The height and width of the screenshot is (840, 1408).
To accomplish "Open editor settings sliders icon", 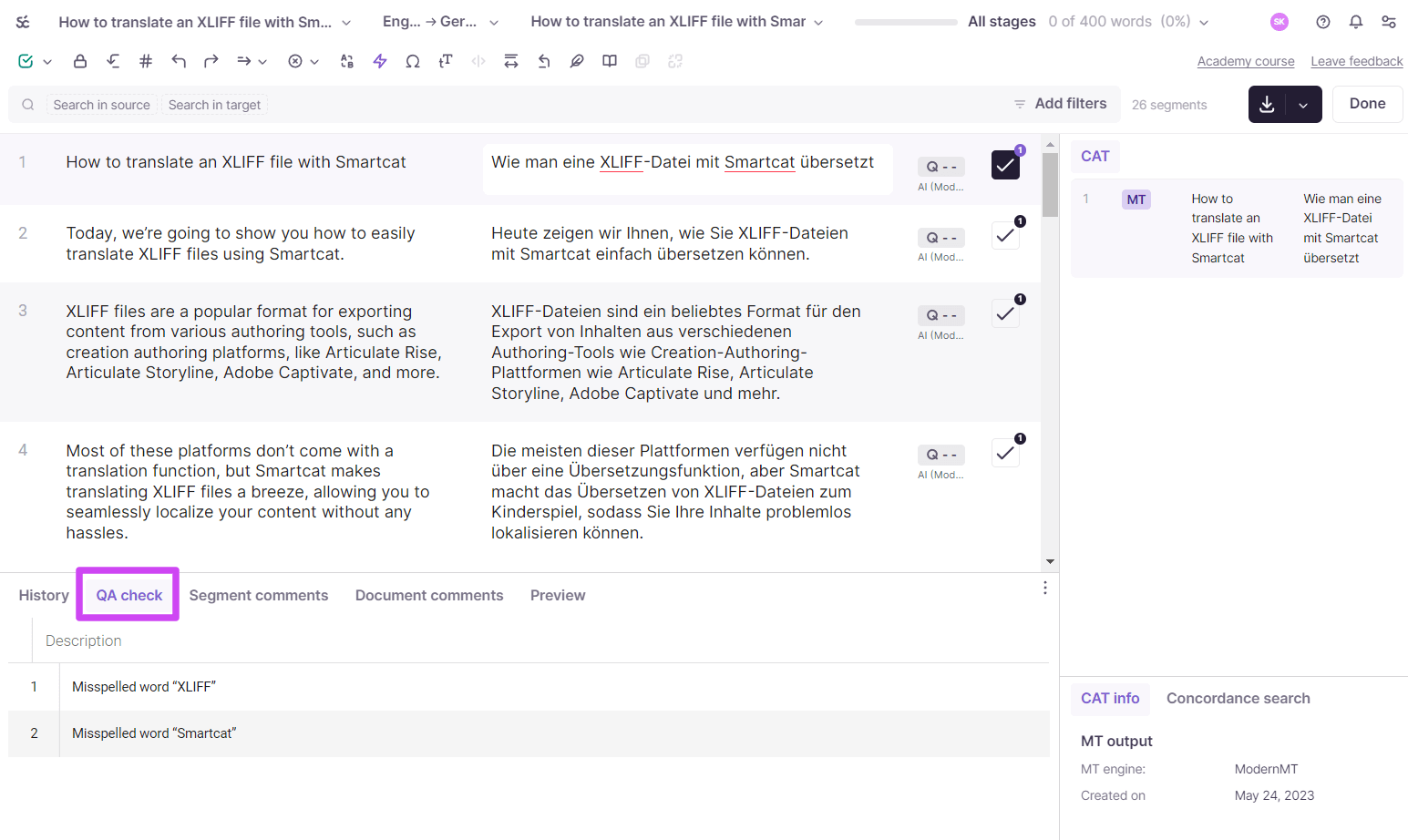I will [1389, 22].
